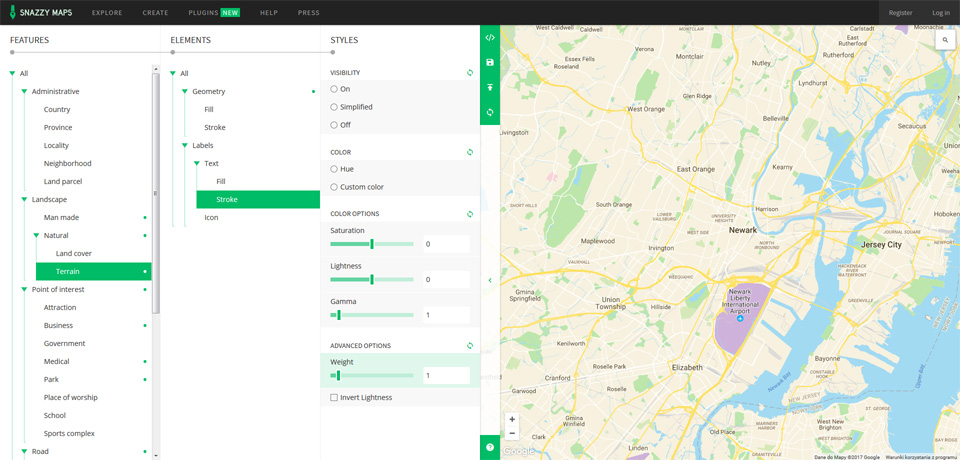Viewport: 960px width, 460px height.
Task: Collapse the All features tree node
Action: 12,74
